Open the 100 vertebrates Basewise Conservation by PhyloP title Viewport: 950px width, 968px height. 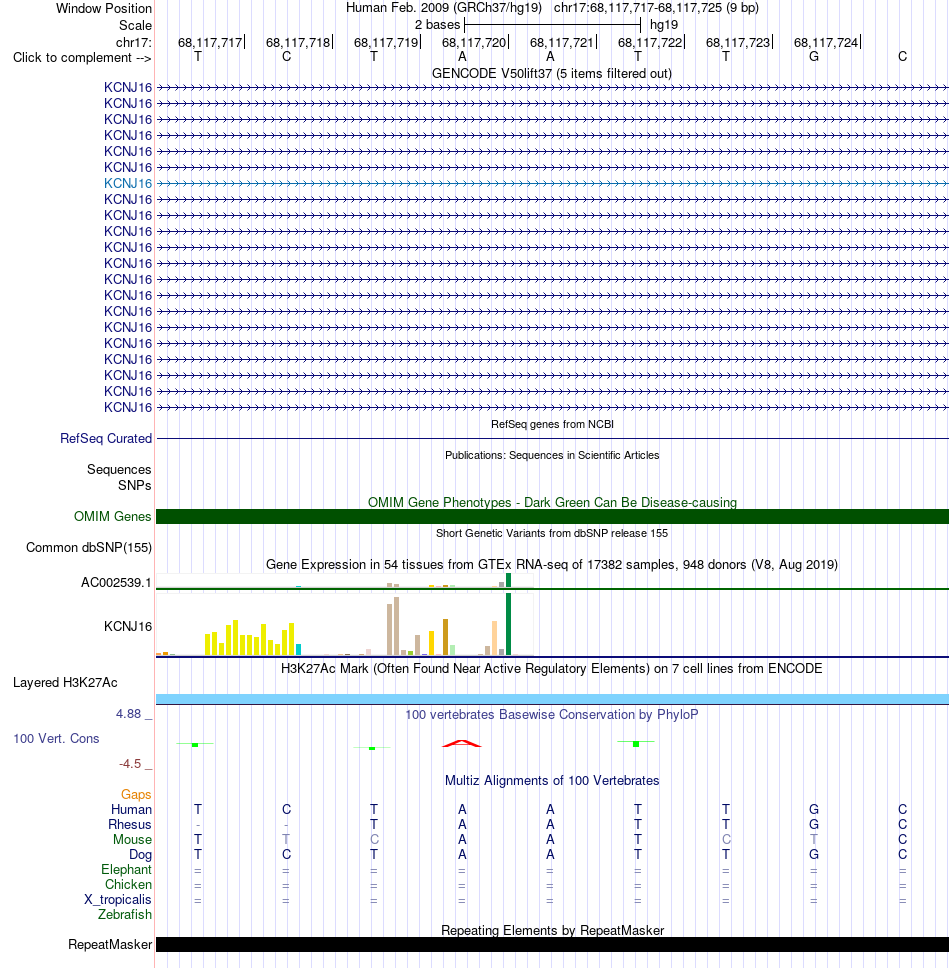click(x=552, y=714)
